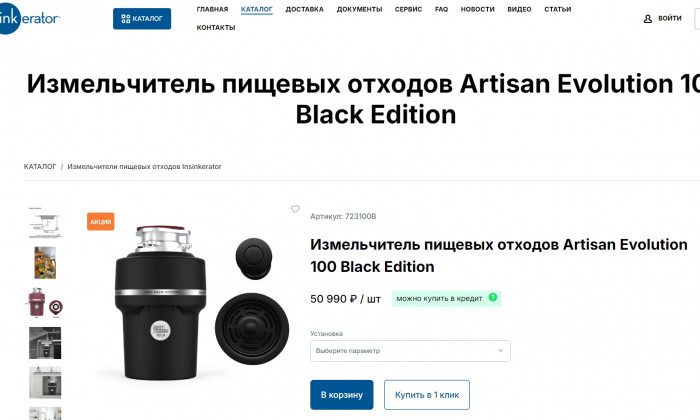
Task: Click the InSinkErator logo
Action: pos(29,18)
